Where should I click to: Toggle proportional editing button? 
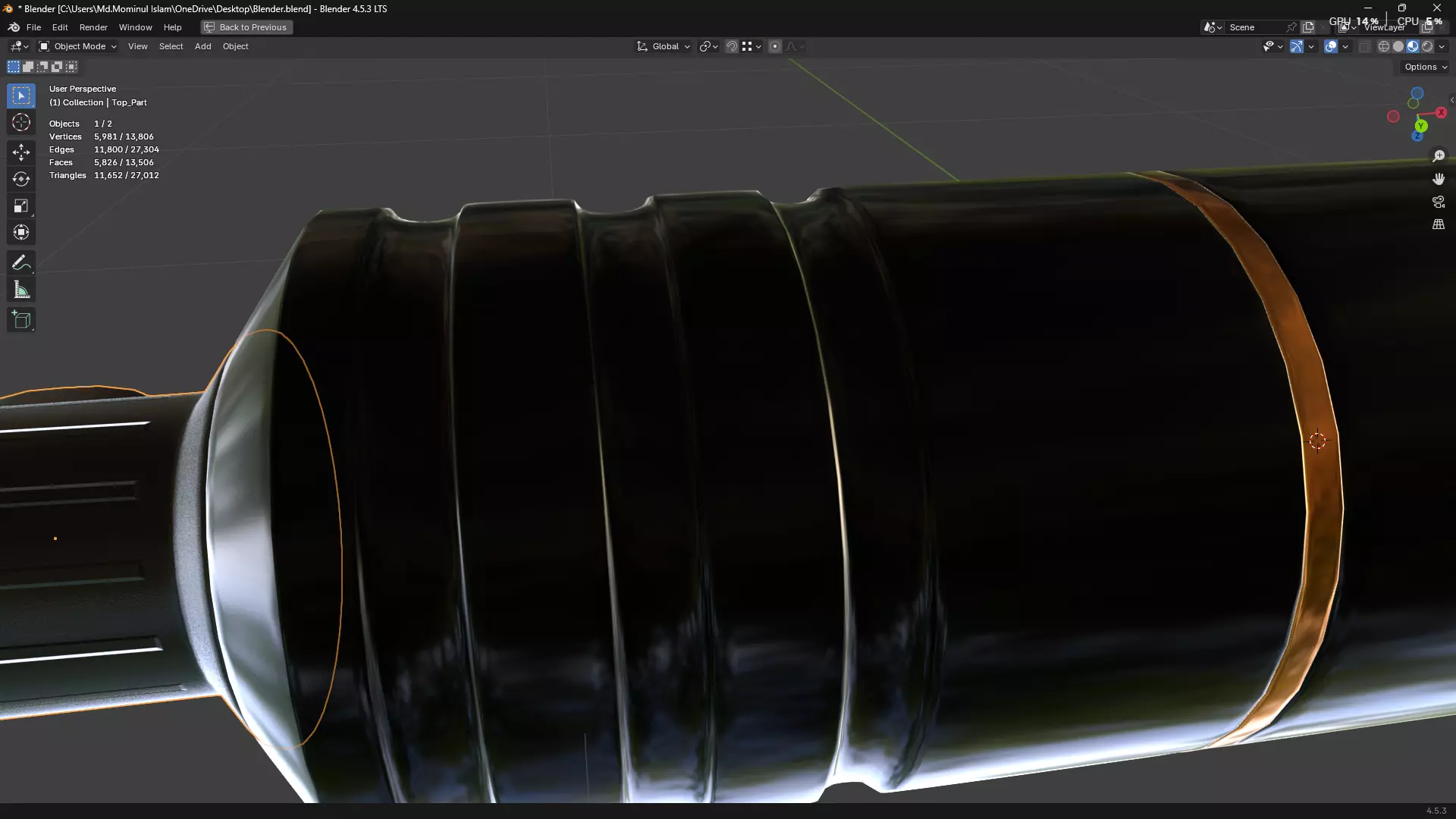click(774, 46)
